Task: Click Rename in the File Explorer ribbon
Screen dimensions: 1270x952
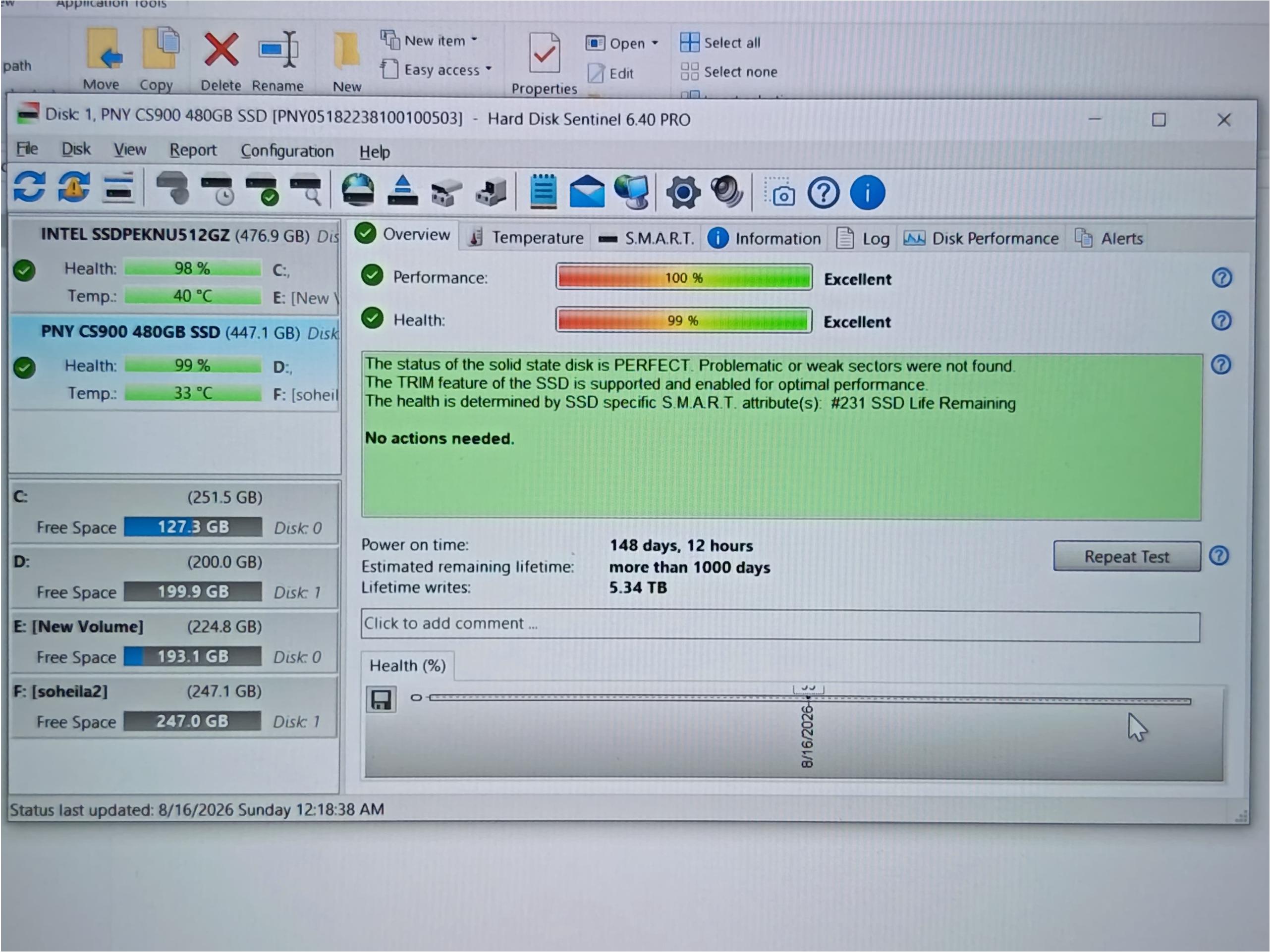Action: click(x=278, y=61)
